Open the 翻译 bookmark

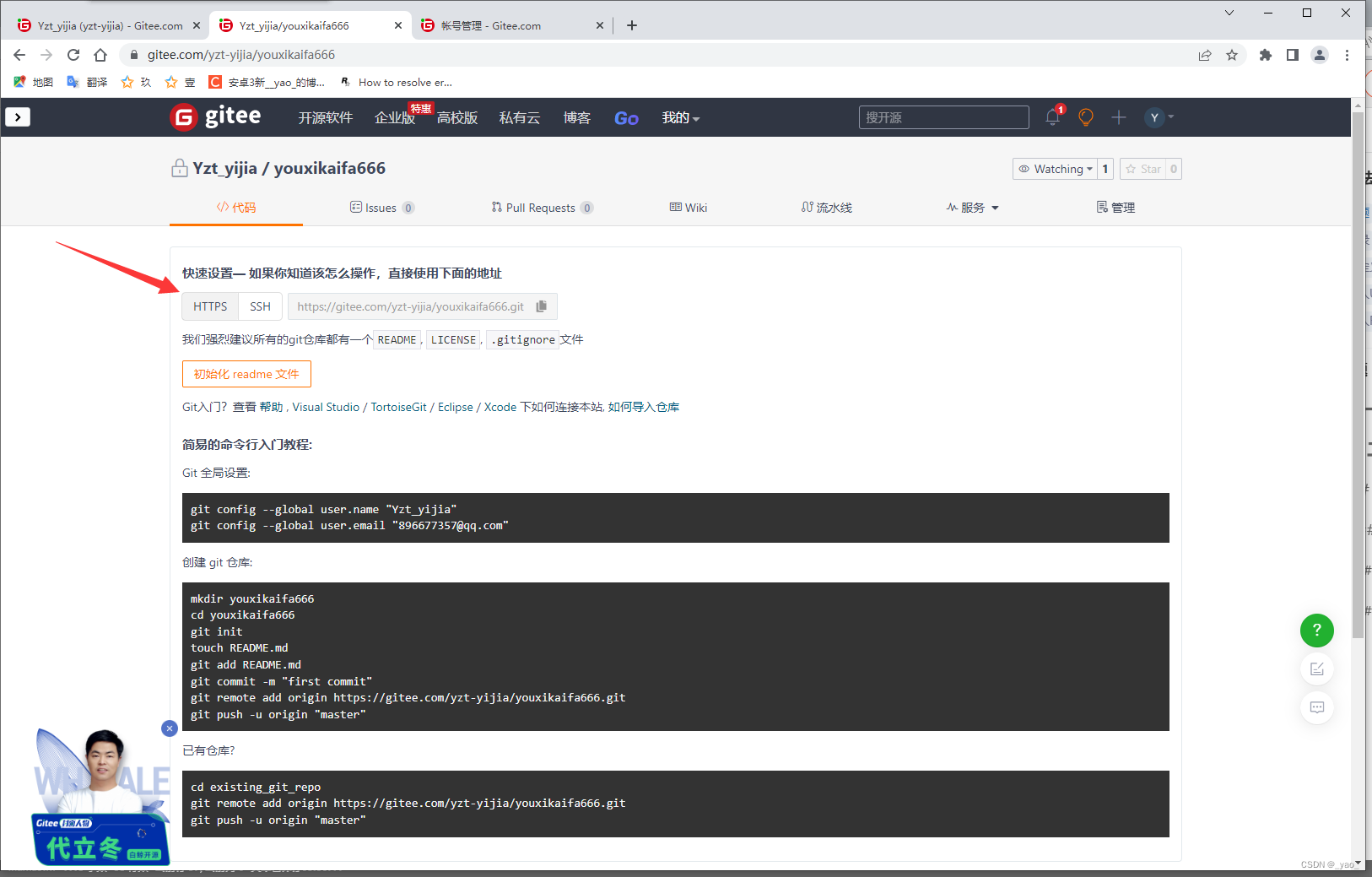pos(87,82)
